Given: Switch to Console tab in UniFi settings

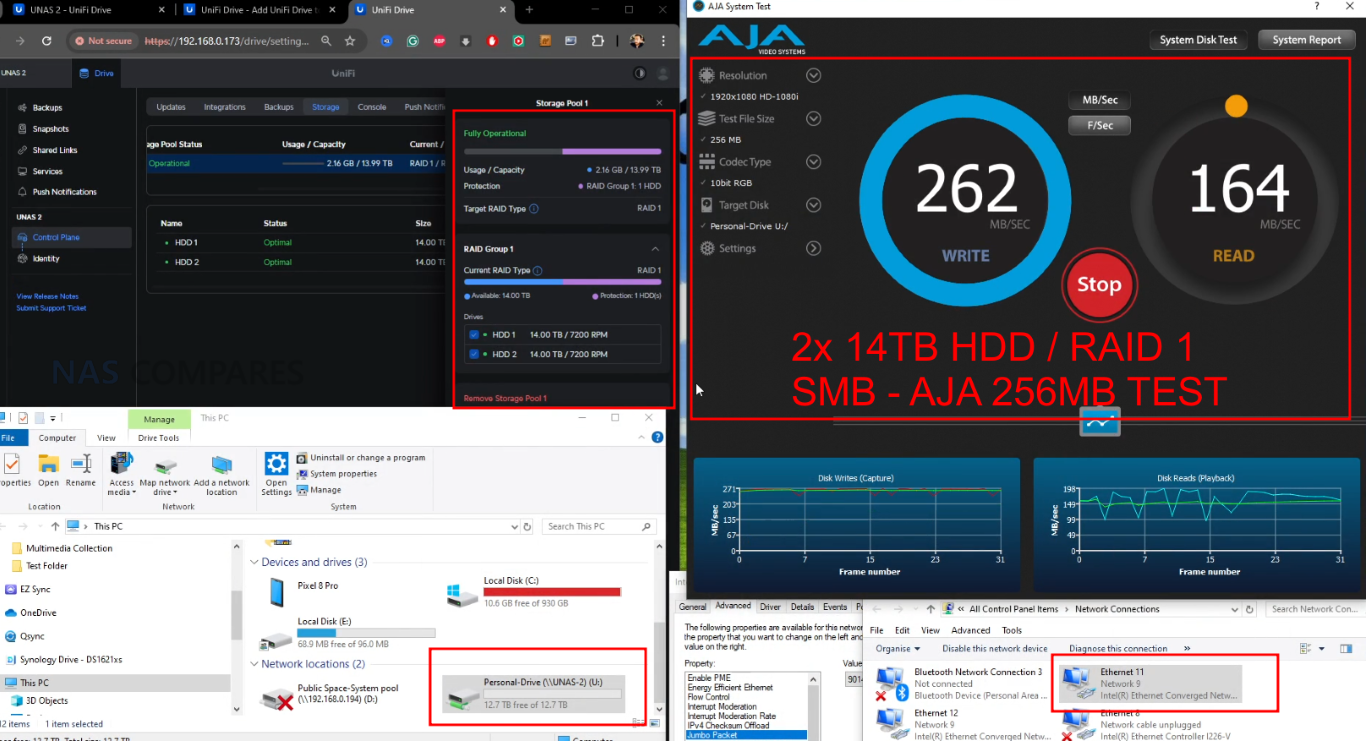Looking at the screenshot, I should tap(372, 107).
